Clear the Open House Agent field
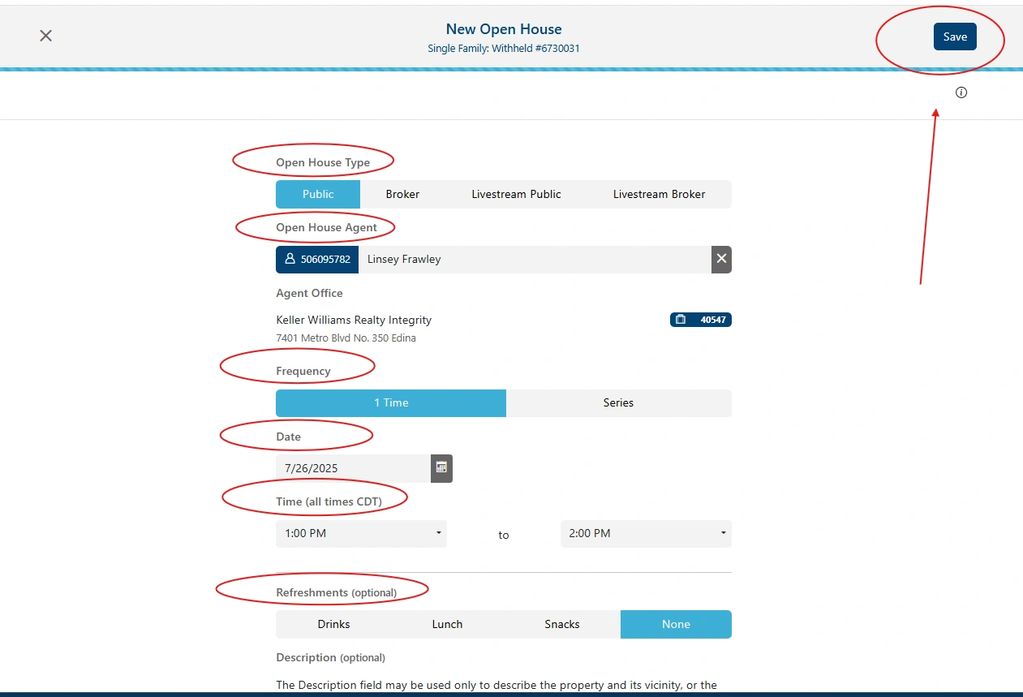The width and height of the screenshot is (1023, 697). point(721,259)
